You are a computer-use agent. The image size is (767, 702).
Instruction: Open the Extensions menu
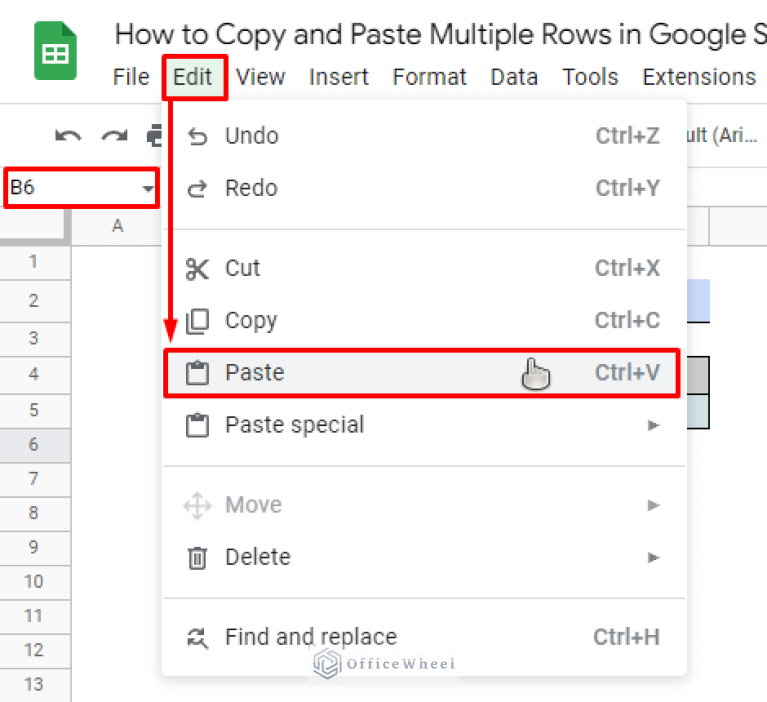[699, 77]
